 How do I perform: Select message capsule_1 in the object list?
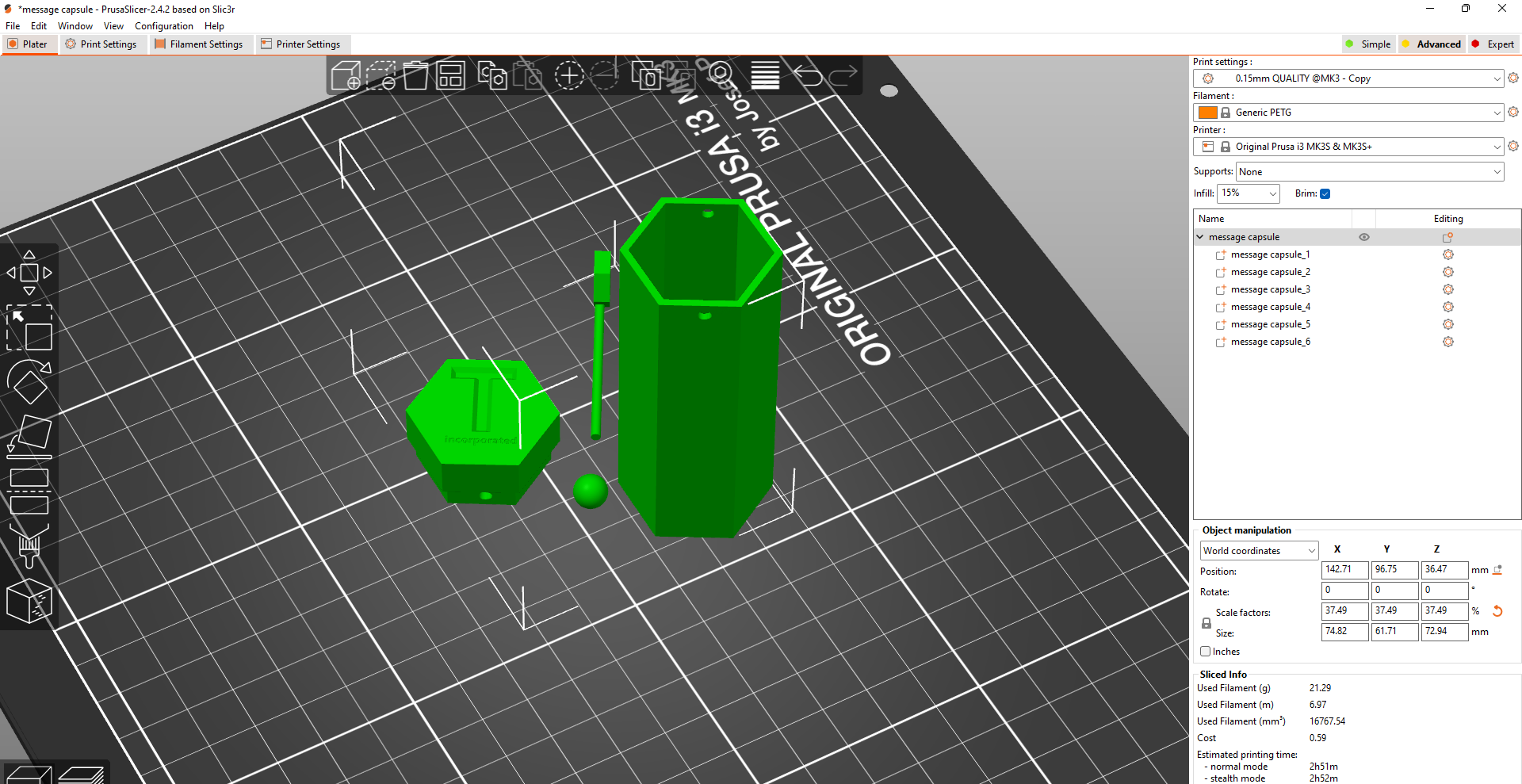(x=1270, y=254)
